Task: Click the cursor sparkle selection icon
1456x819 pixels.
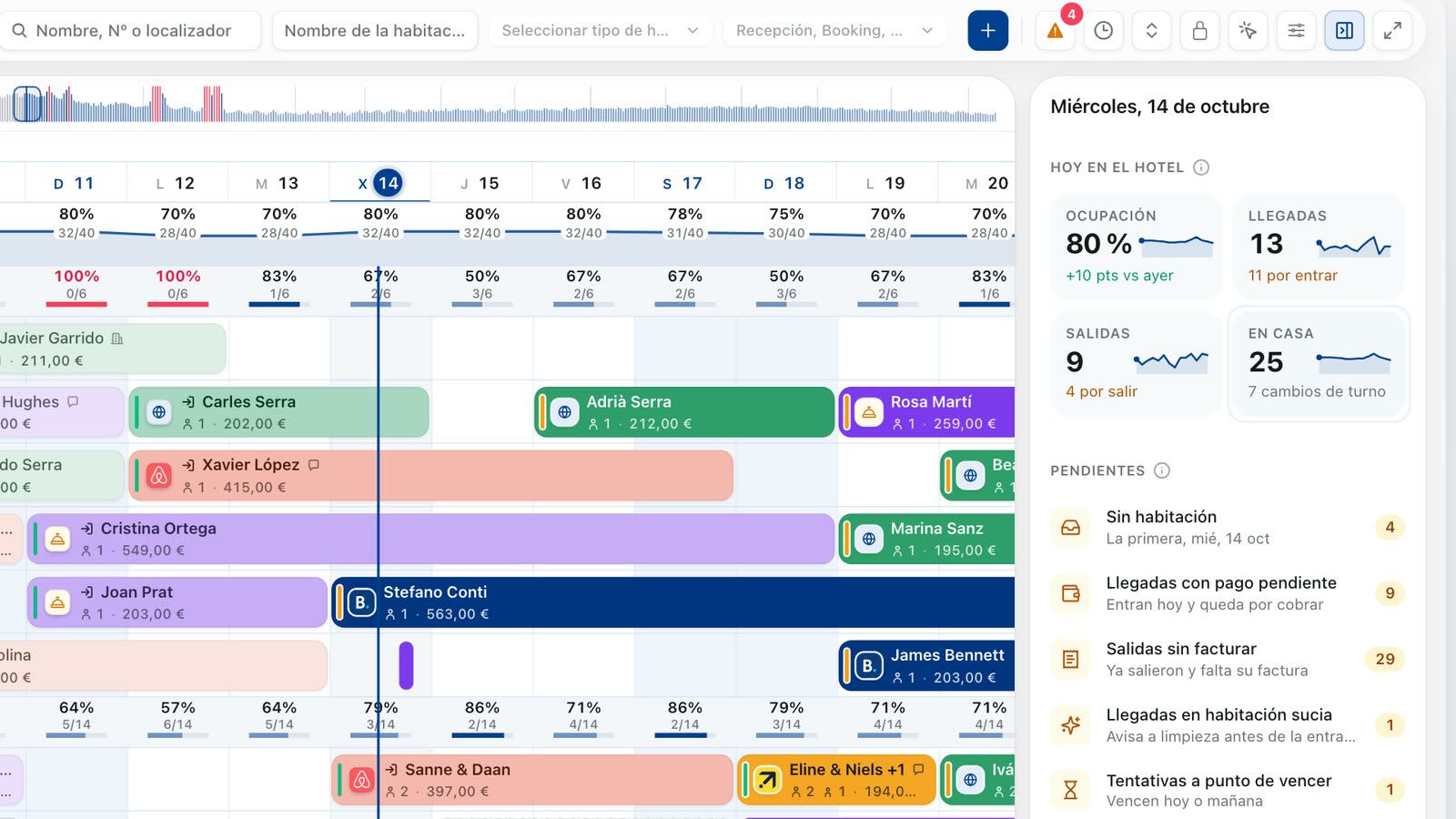Action: click(1248, 31)
